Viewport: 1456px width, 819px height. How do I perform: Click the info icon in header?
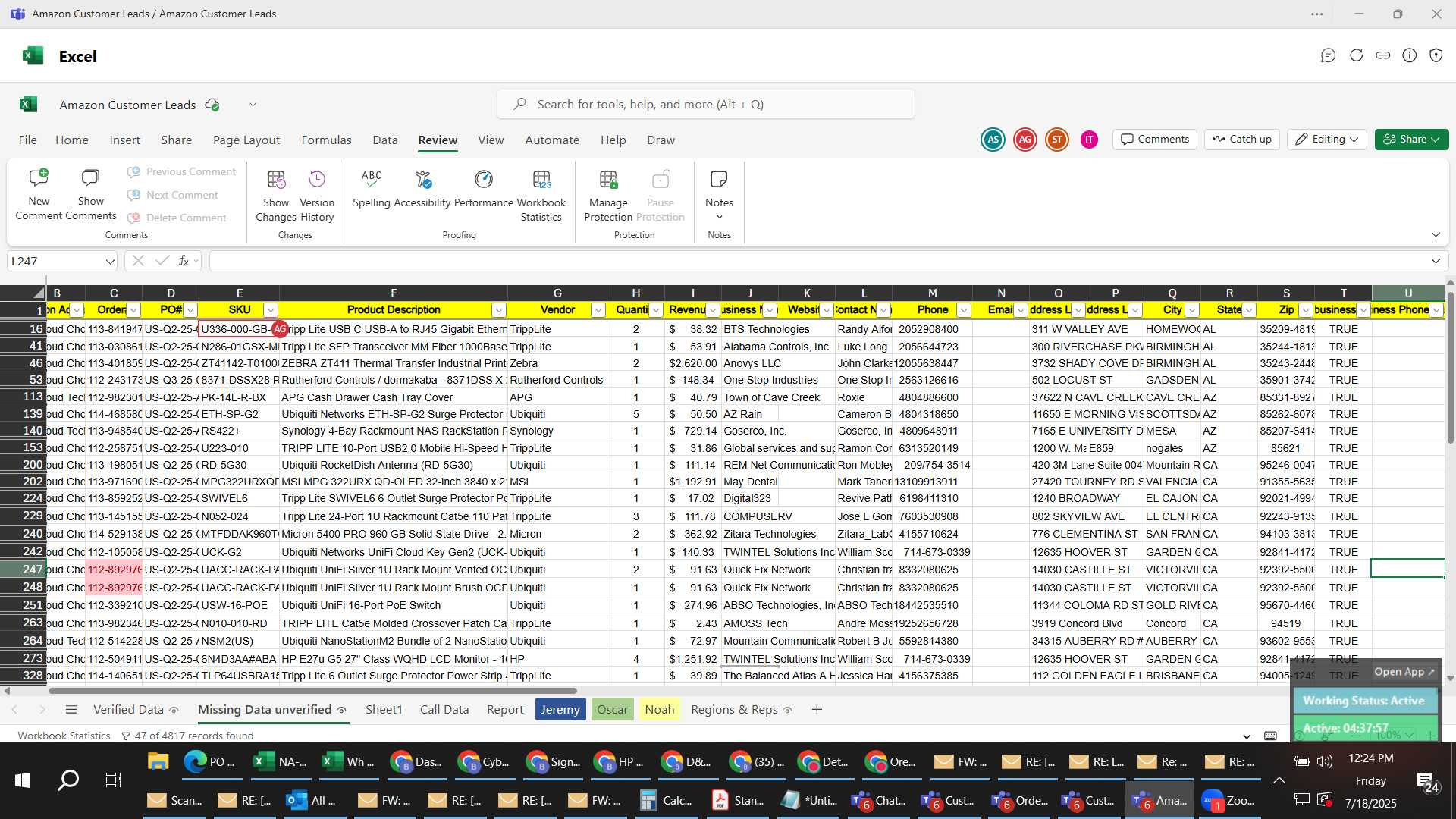click(1409, 55)
